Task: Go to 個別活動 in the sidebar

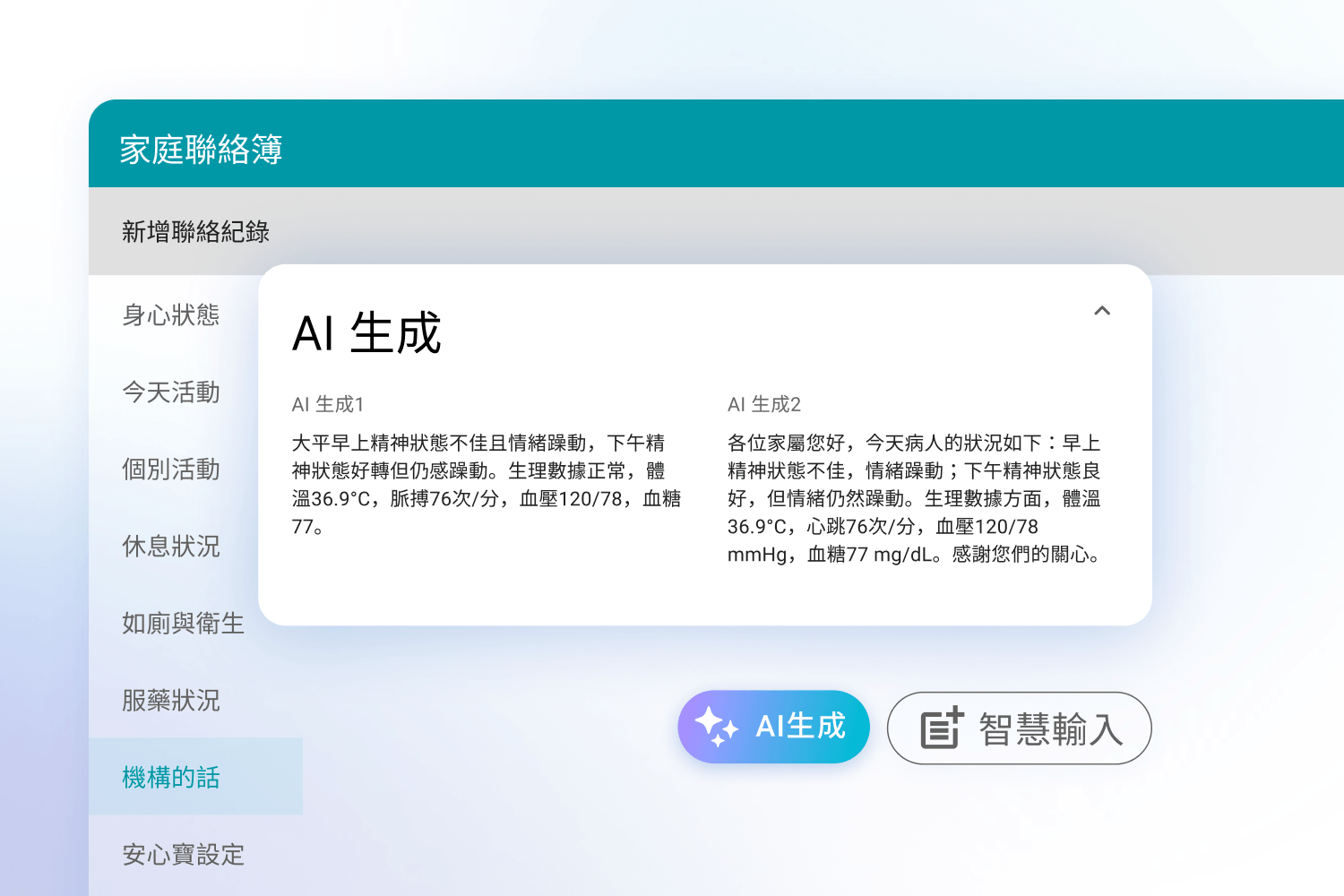Action: tap(171, 470)
